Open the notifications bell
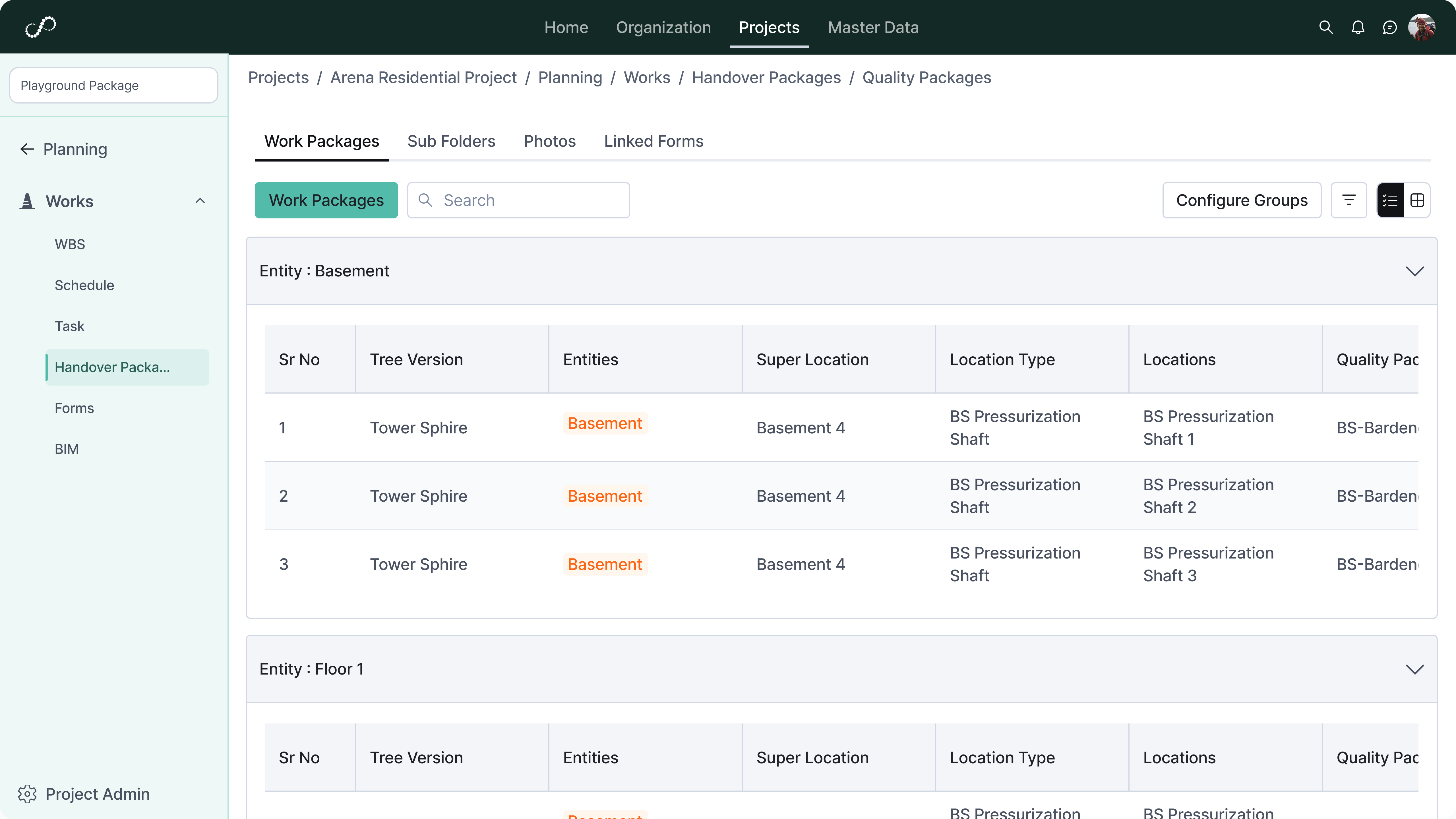This screenshot has height=819, width=1456. coord(1358,27)
